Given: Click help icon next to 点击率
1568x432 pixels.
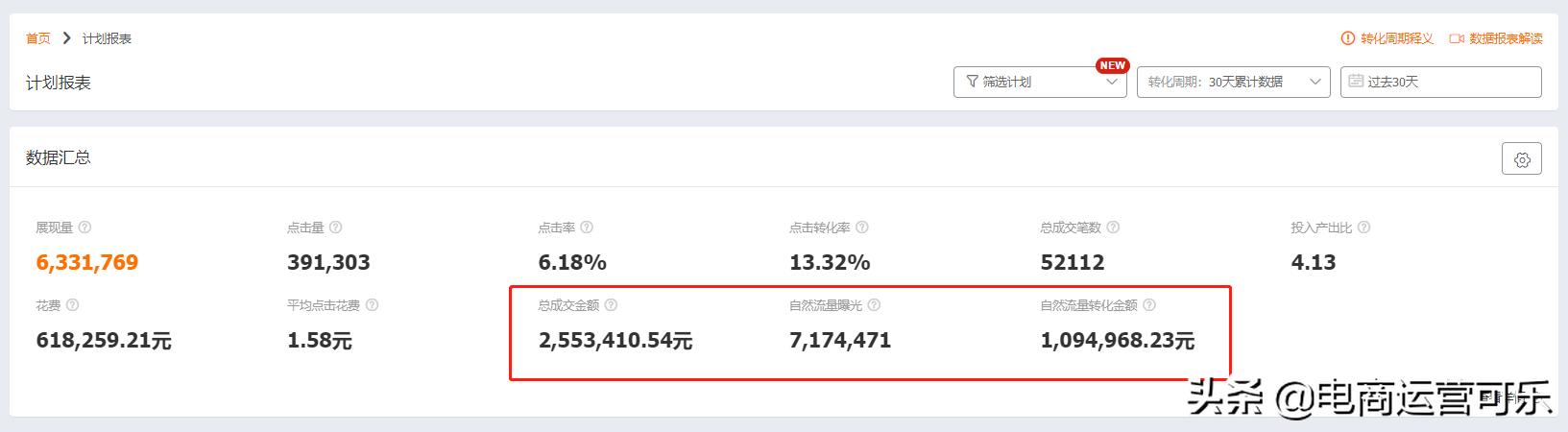Looking at the screenshot, I should tap(587, 228).
